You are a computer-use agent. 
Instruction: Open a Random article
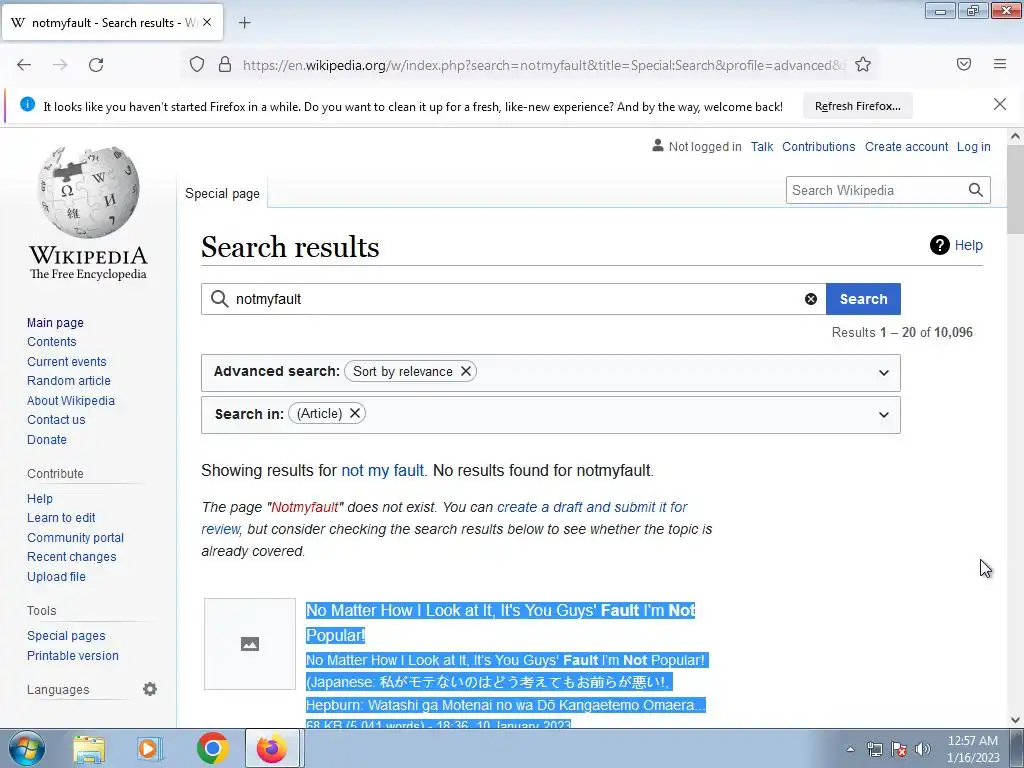69,381
